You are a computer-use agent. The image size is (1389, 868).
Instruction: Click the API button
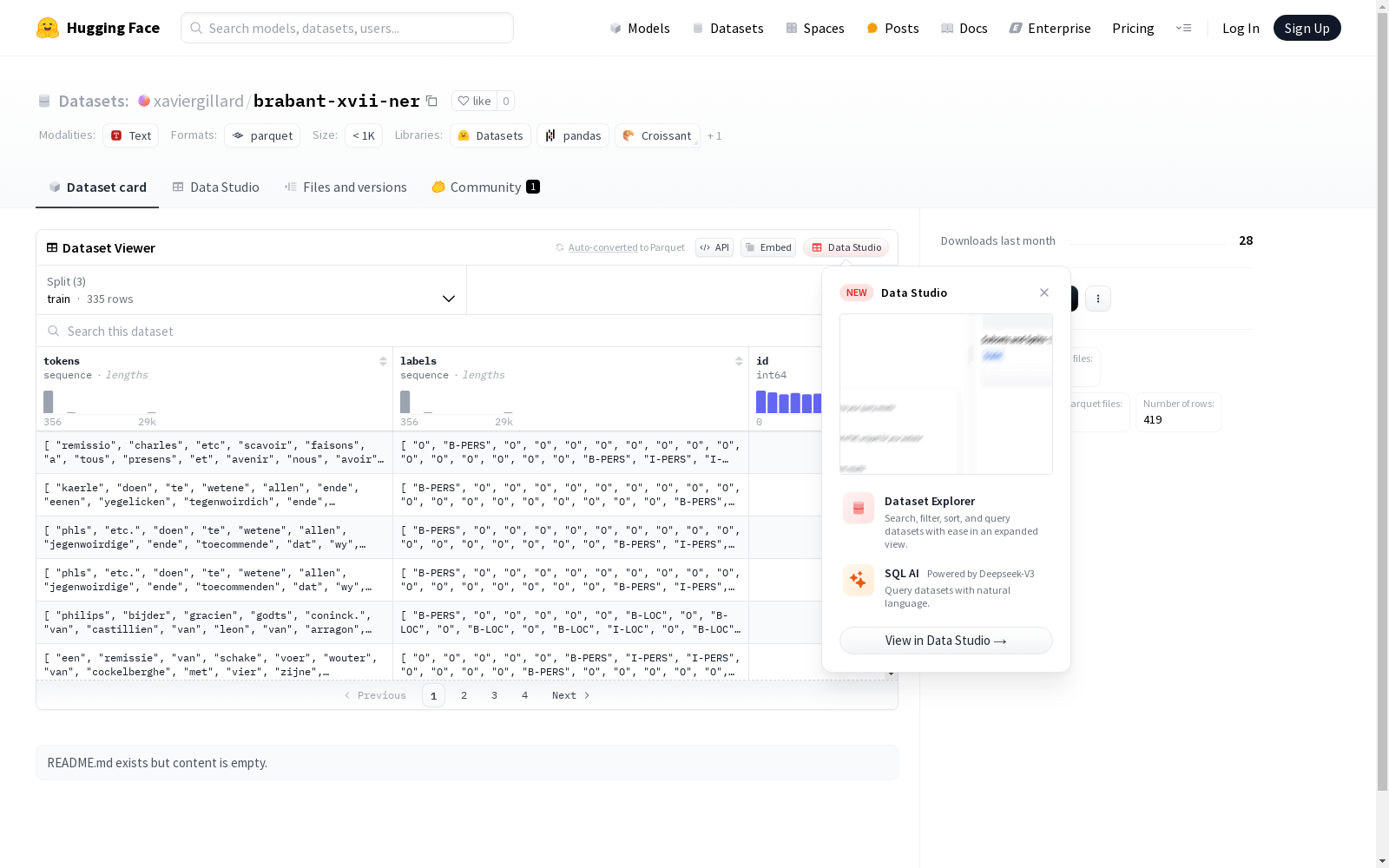(714, 247)
